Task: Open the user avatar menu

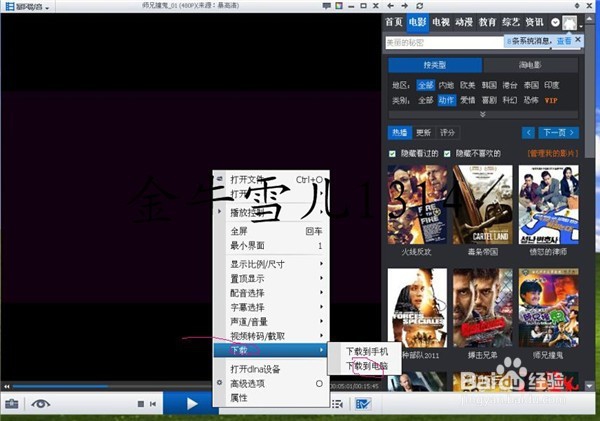Action: (569, 23)
